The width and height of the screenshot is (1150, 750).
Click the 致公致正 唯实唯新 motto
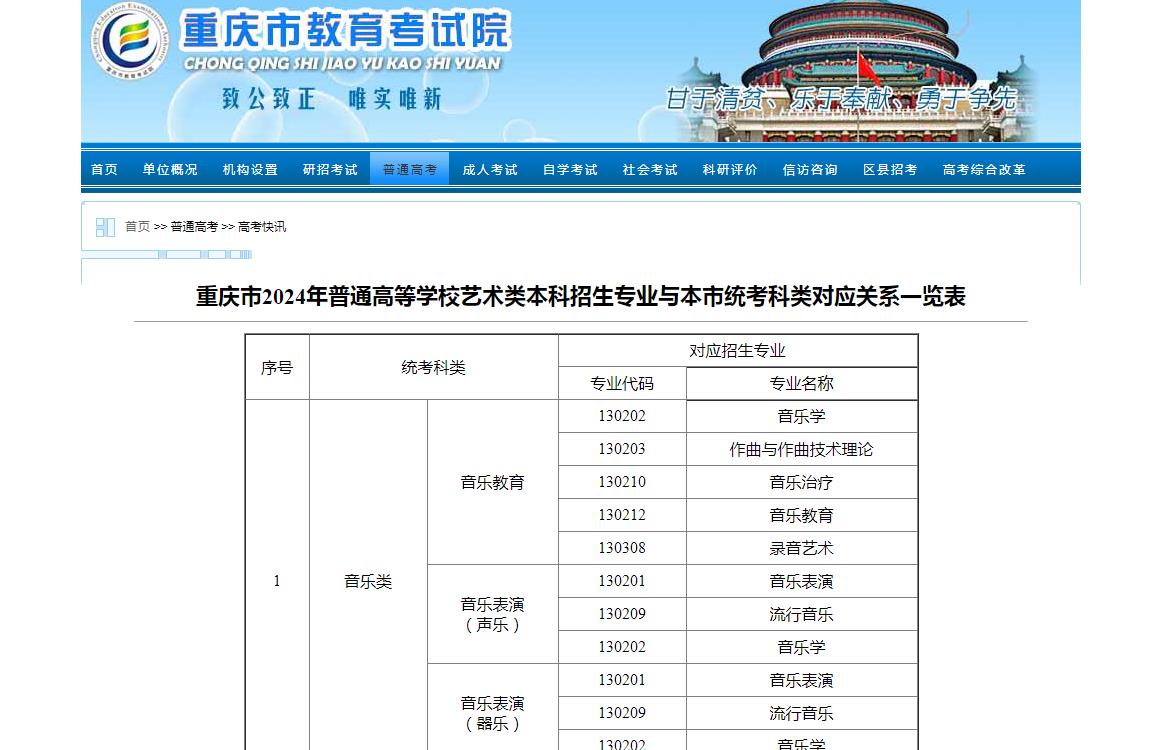332,98
